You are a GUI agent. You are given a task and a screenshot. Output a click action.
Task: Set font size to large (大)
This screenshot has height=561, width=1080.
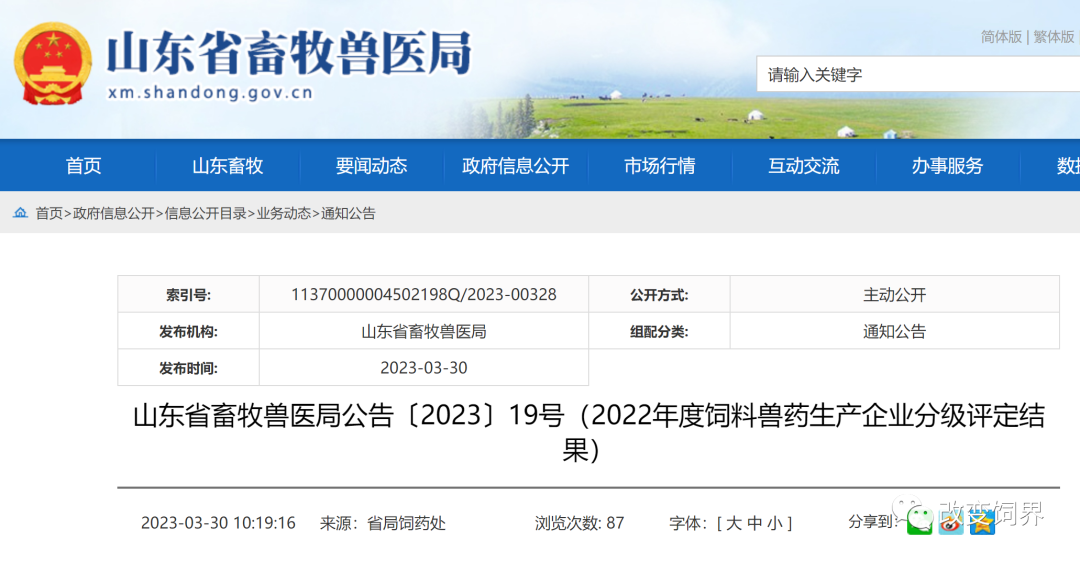(x=733, y=523)
